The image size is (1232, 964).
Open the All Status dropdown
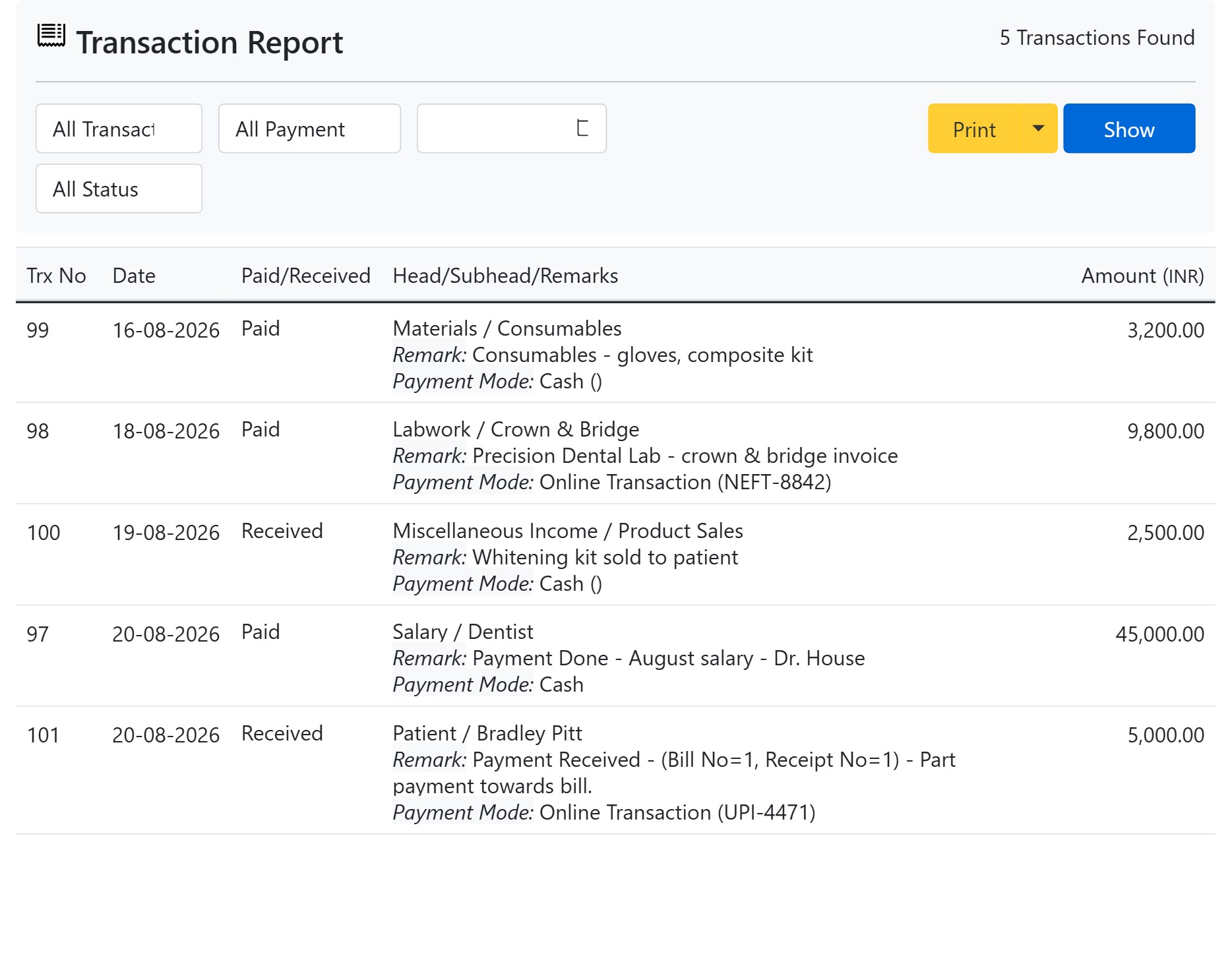point(119,189)
